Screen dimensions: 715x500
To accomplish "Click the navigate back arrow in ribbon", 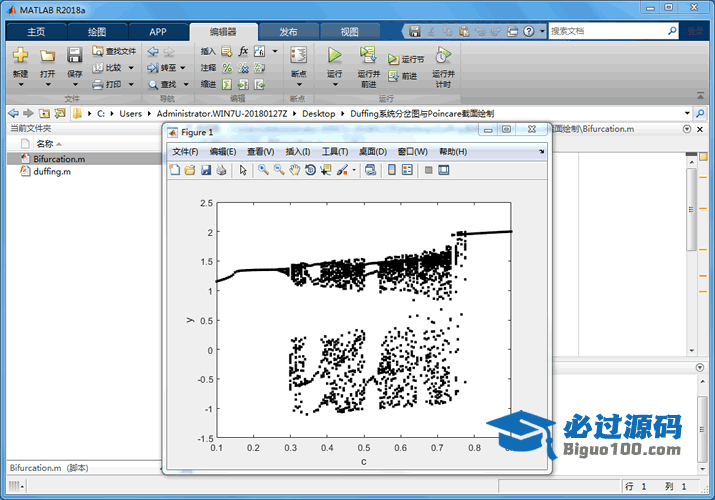I will pyautogui.click(x=153, y=51).
